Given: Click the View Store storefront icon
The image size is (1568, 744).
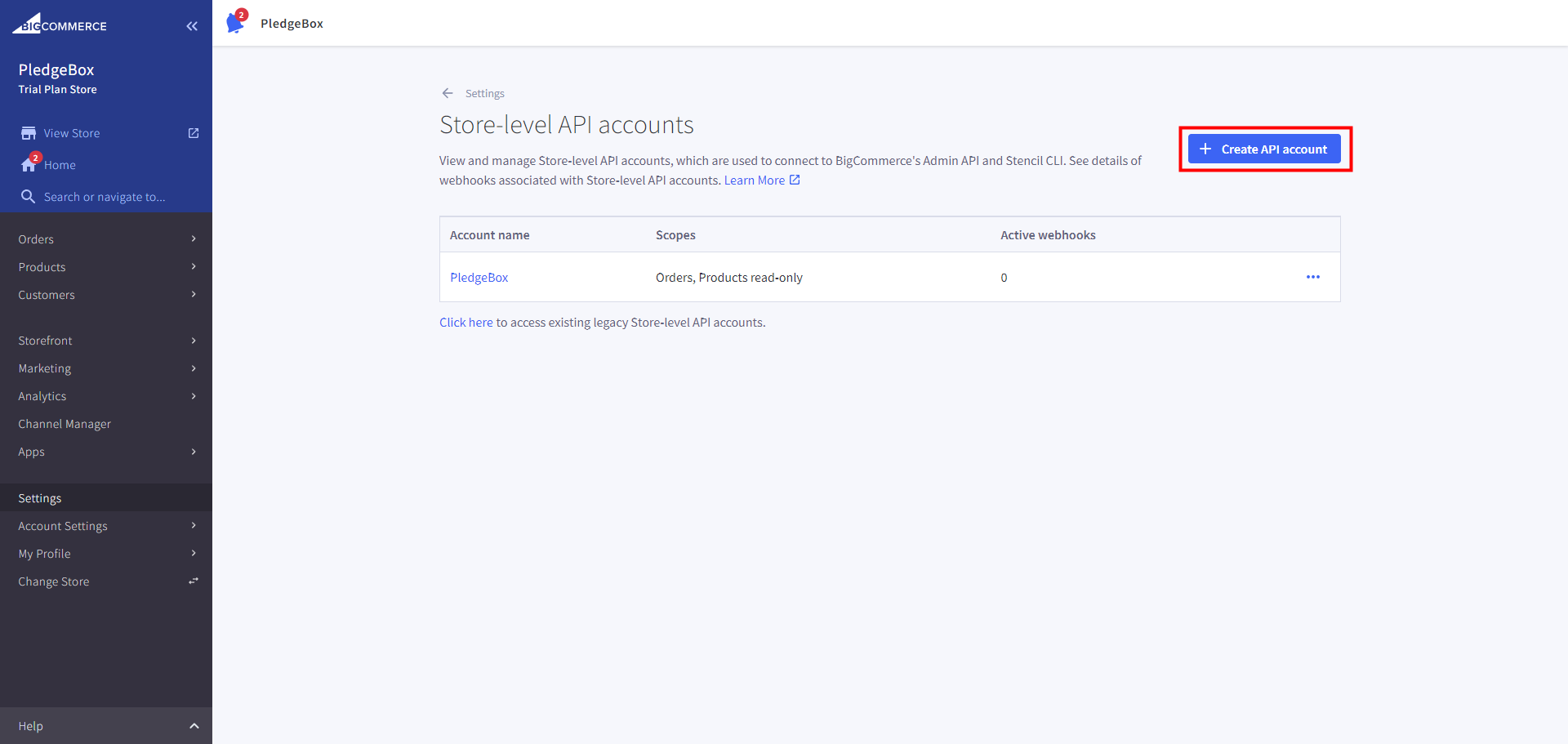Looking at the screenshot, I should [29, 133].
